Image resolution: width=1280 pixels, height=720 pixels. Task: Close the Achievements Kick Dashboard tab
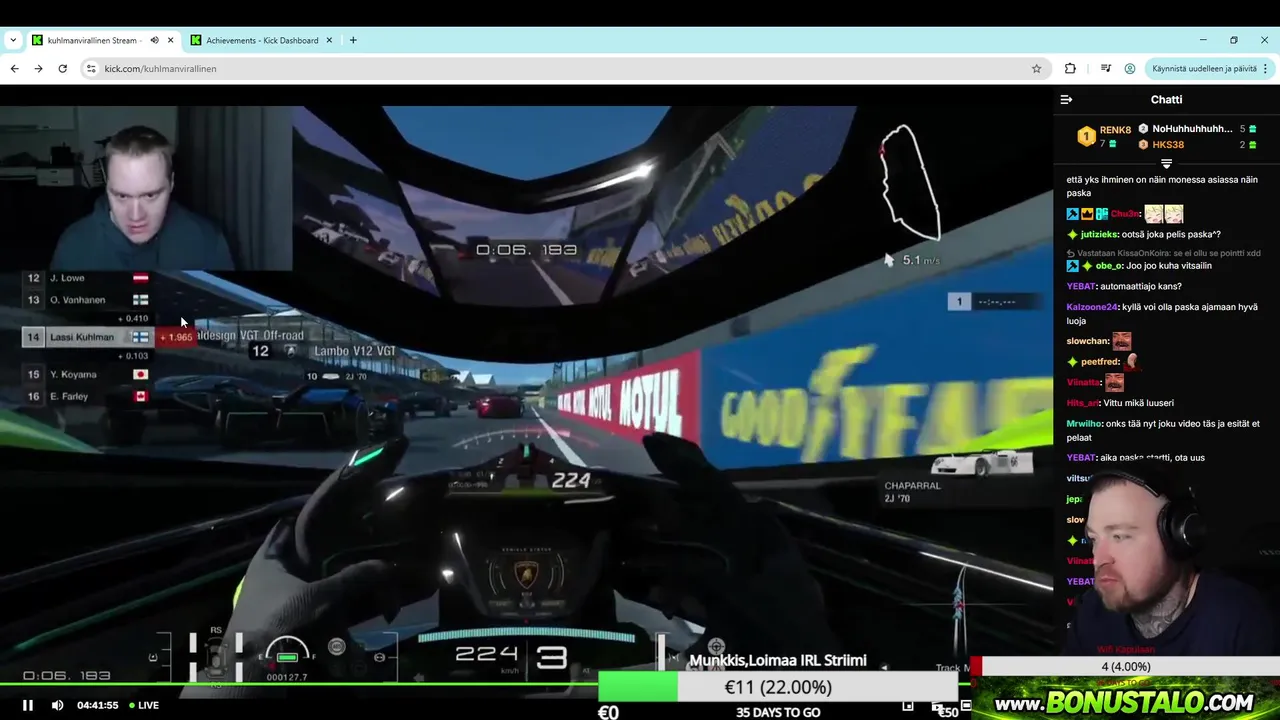click(x=330, y=41)
